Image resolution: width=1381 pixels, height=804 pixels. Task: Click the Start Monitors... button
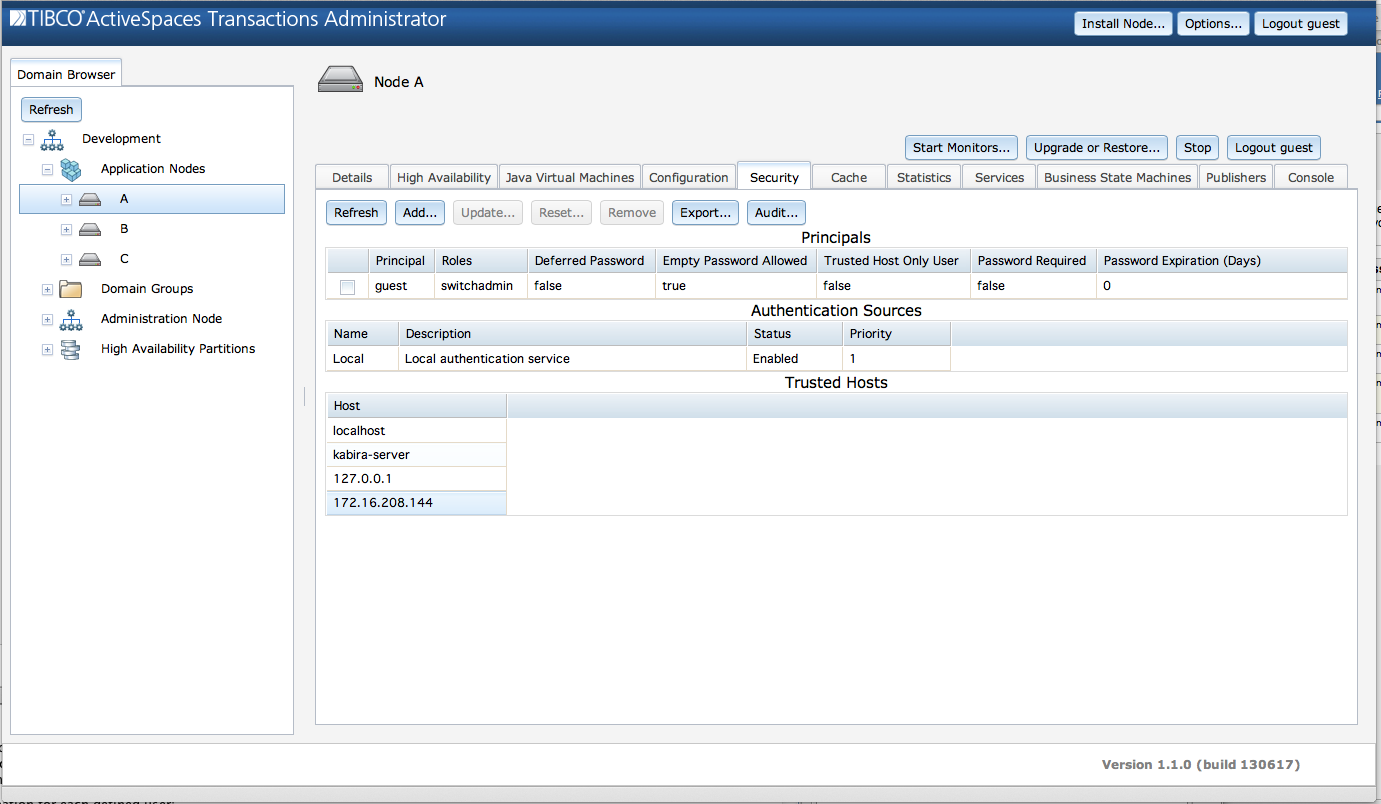point(961,147)
